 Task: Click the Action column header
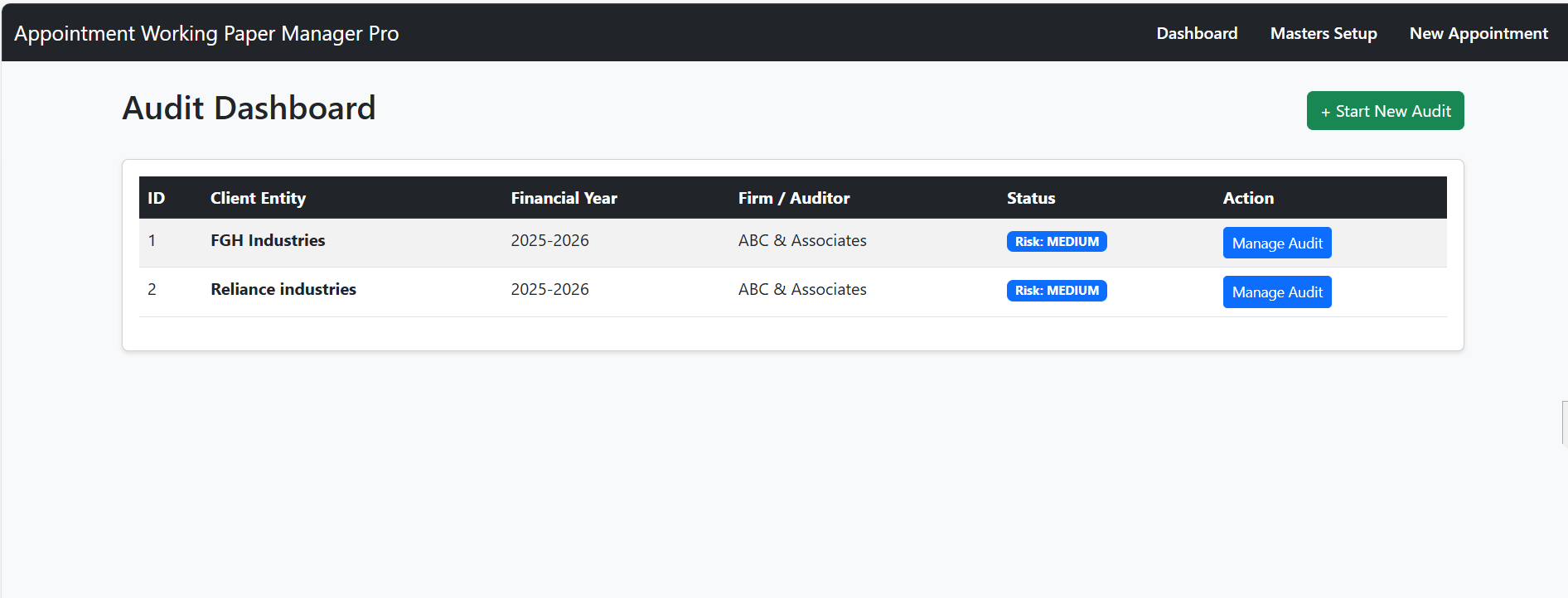pyautogui.click(x=1248, y=198)
